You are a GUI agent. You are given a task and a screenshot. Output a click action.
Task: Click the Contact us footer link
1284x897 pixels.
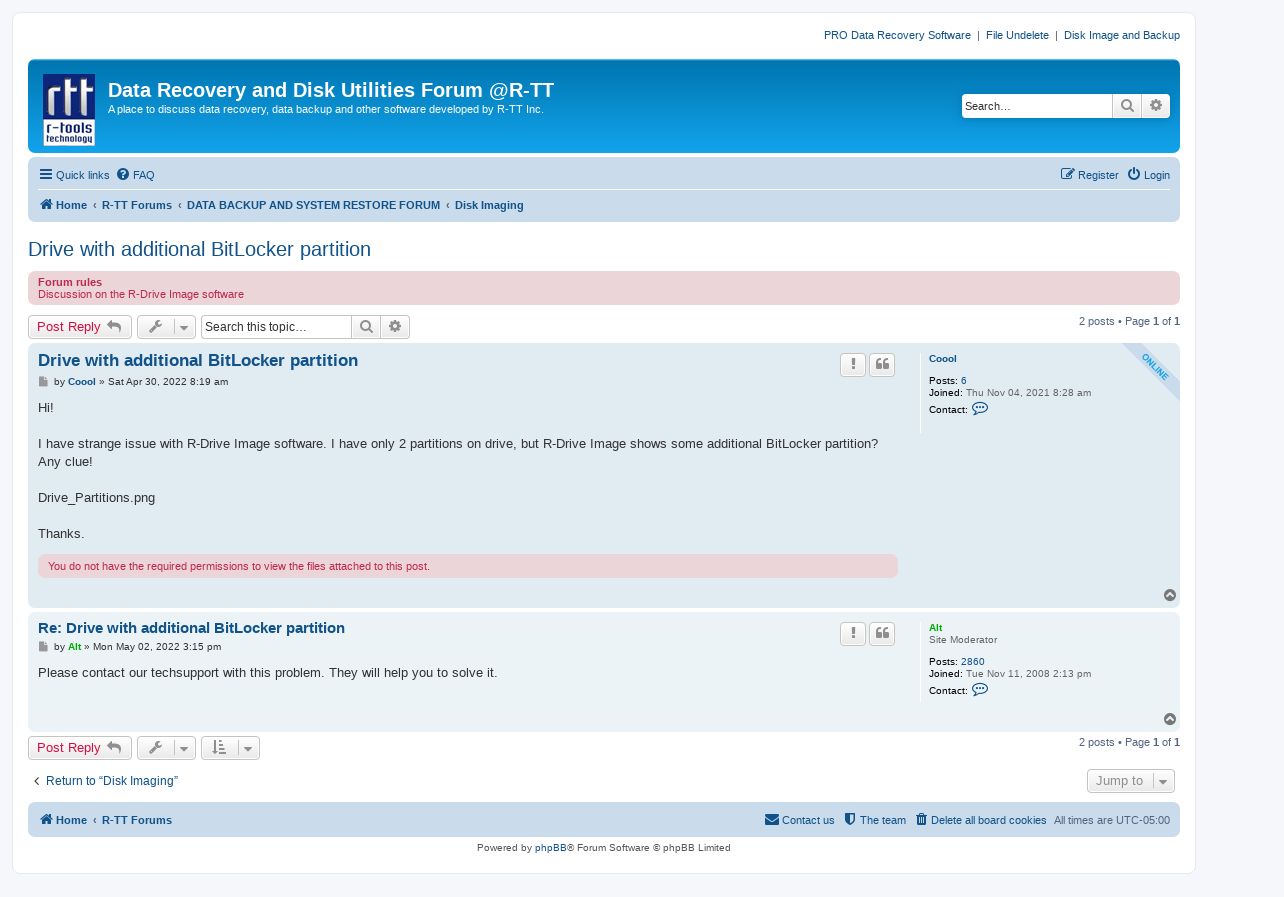pyautogui.click(x=799, y=820)
